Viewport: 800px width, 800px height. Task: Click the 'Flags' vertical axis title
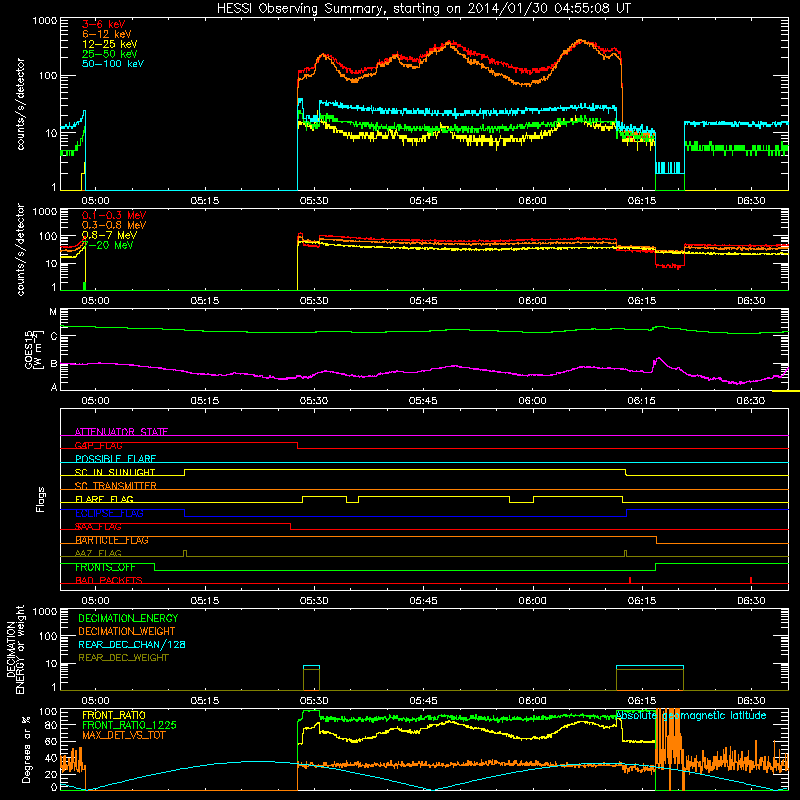41,499
